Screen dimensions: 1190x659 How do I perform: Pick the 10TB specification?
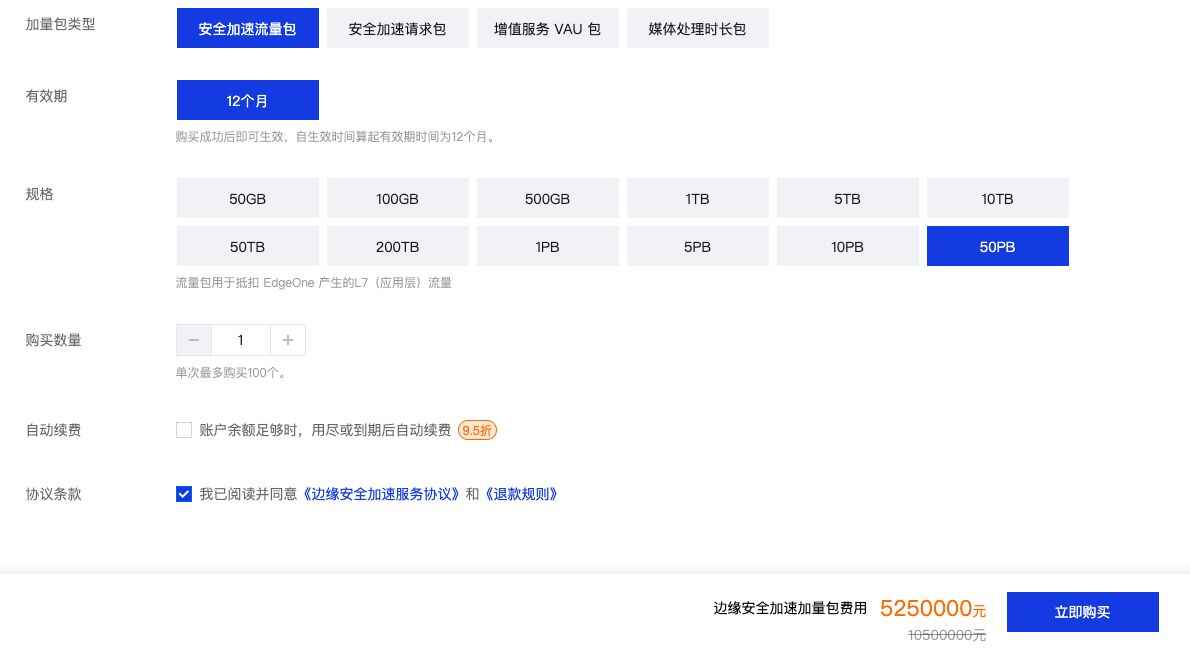tap(997, 199)
